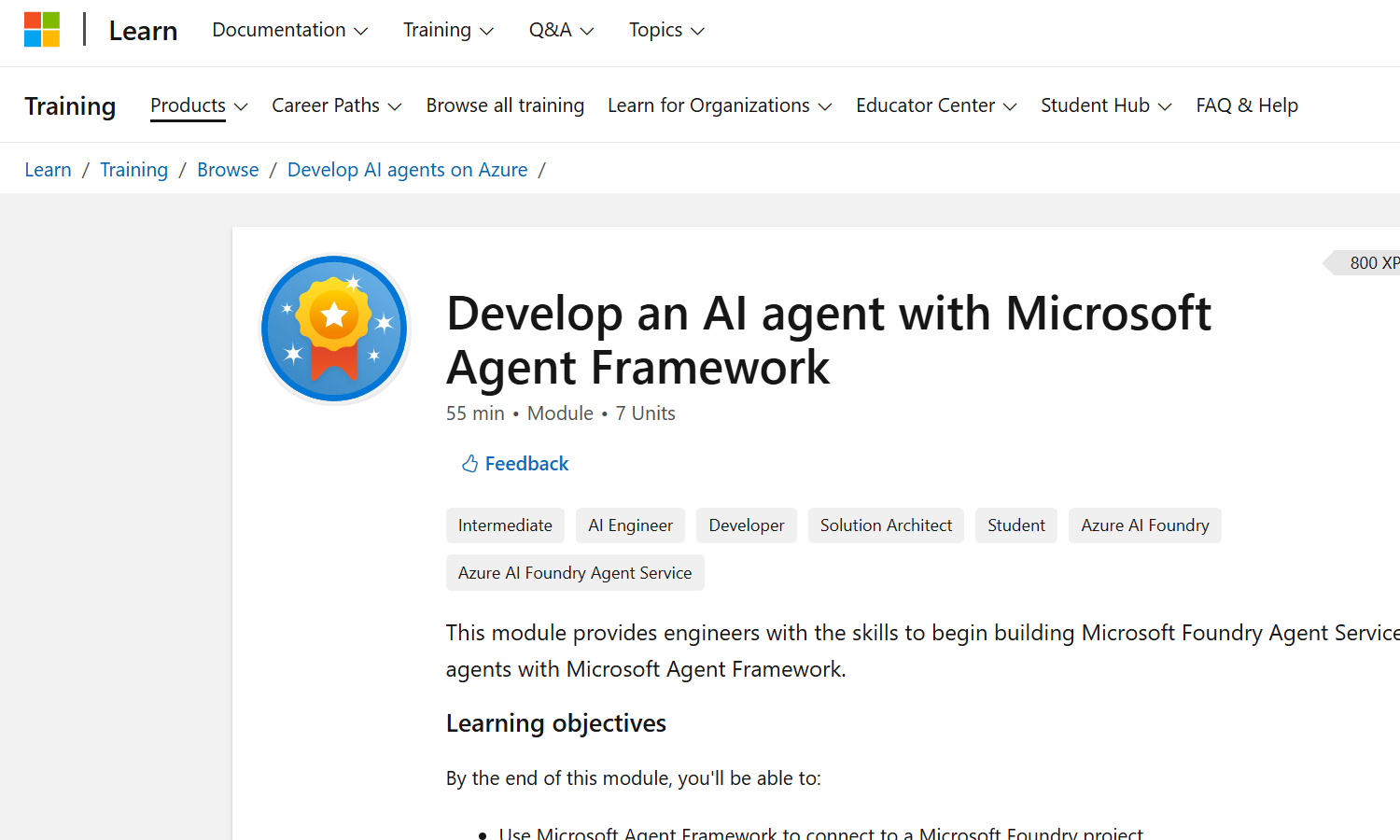Expand the Q&A menu
The image size is (1400, 840).
561,30
